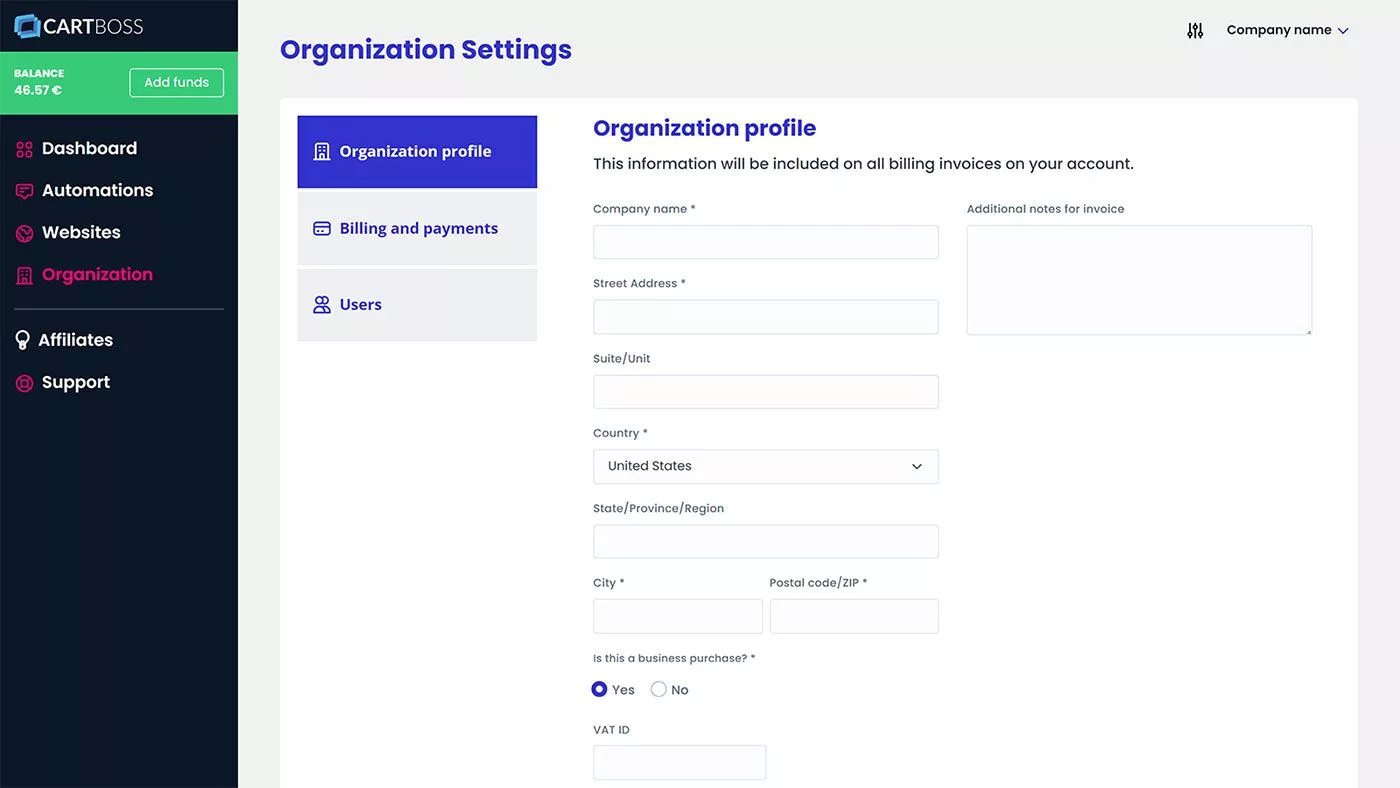Click the Organization building icon in sidebar
The width and height of the screenshot is (1400, 788).
point(25,275)
